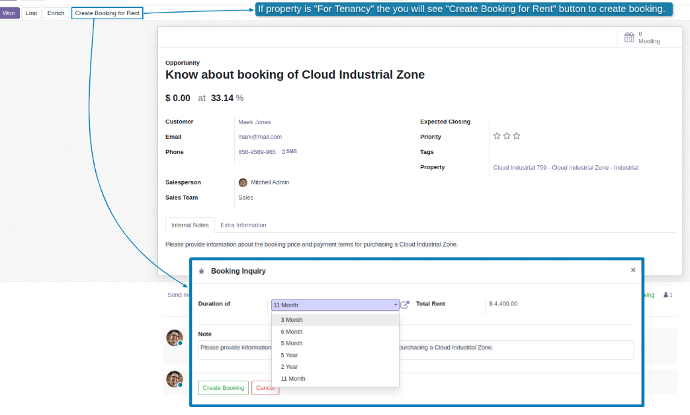Switch to Extra Information tab
Screen dimensions: 690x415
coord(243,225)
